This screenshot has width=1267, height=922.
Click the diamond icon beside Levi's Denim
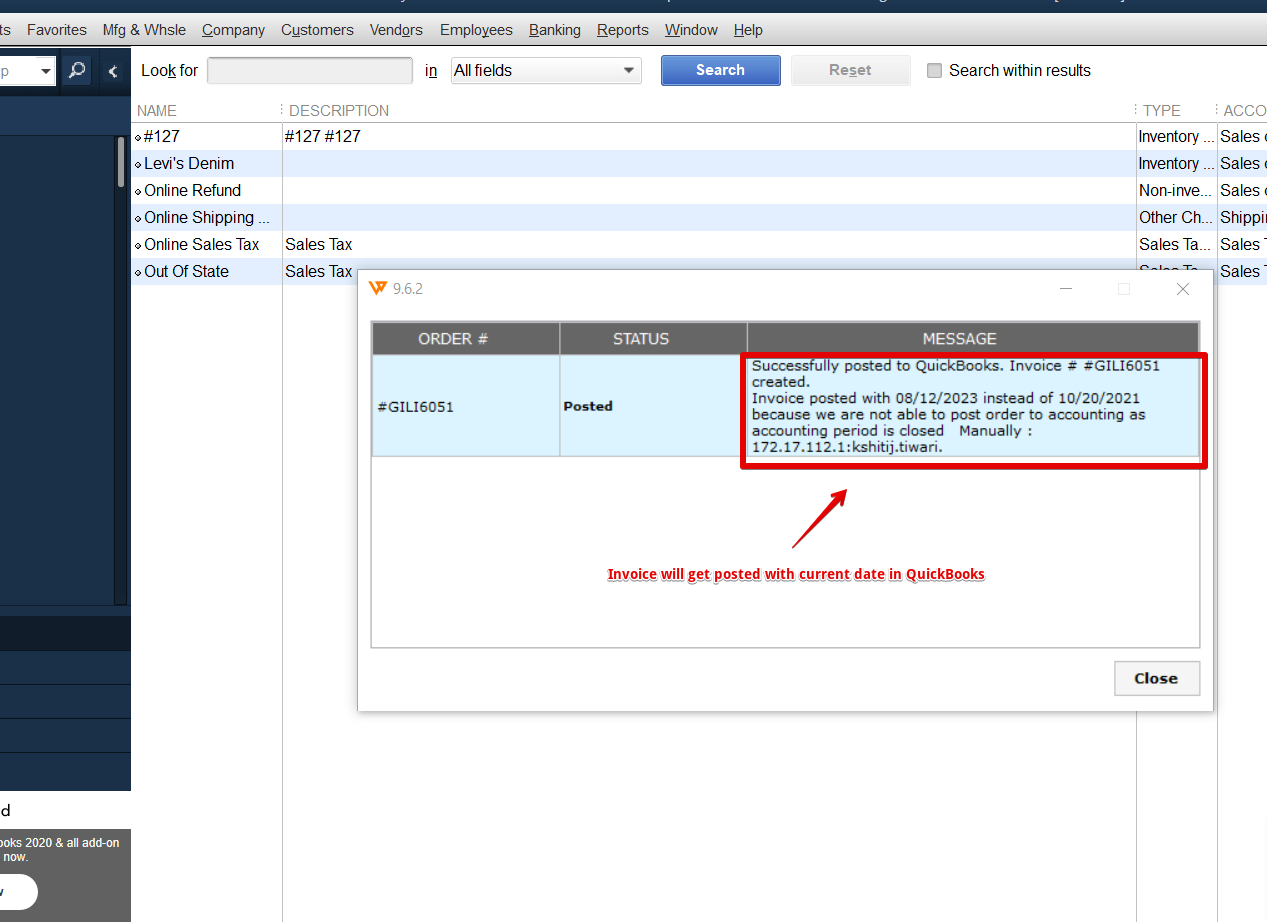tap(138, 165)
